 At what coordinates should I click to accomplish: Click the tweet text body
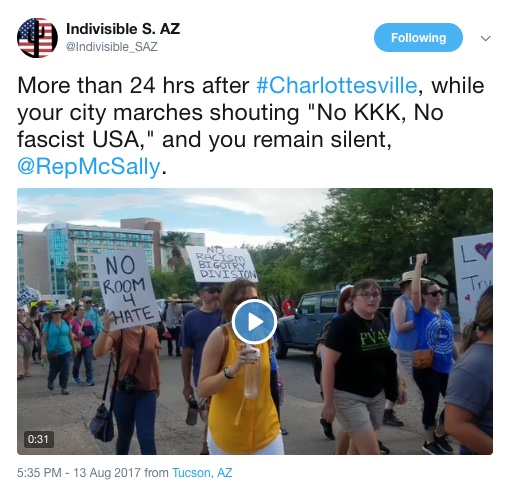coord(251,126)
